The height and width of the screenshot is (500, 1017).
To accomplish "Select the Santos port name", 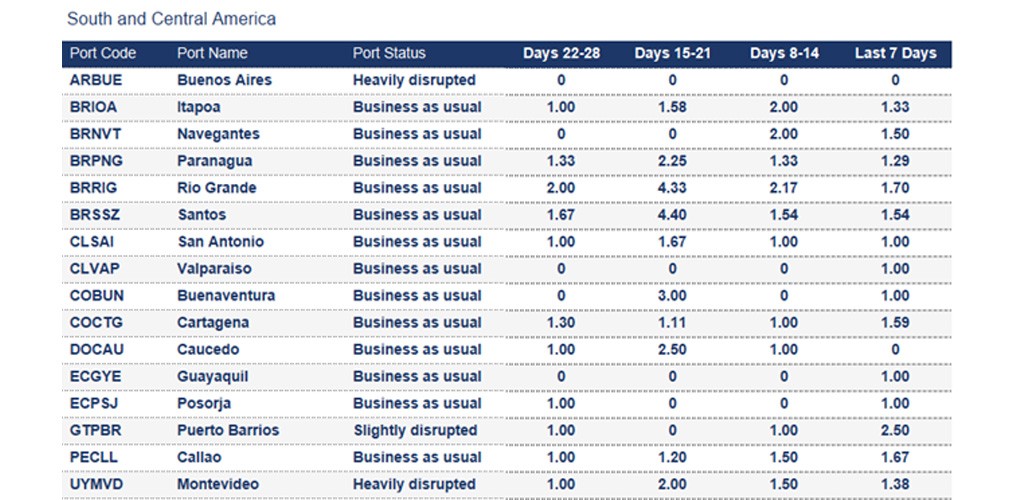I will pyautogui.click(x=201, y=215).
